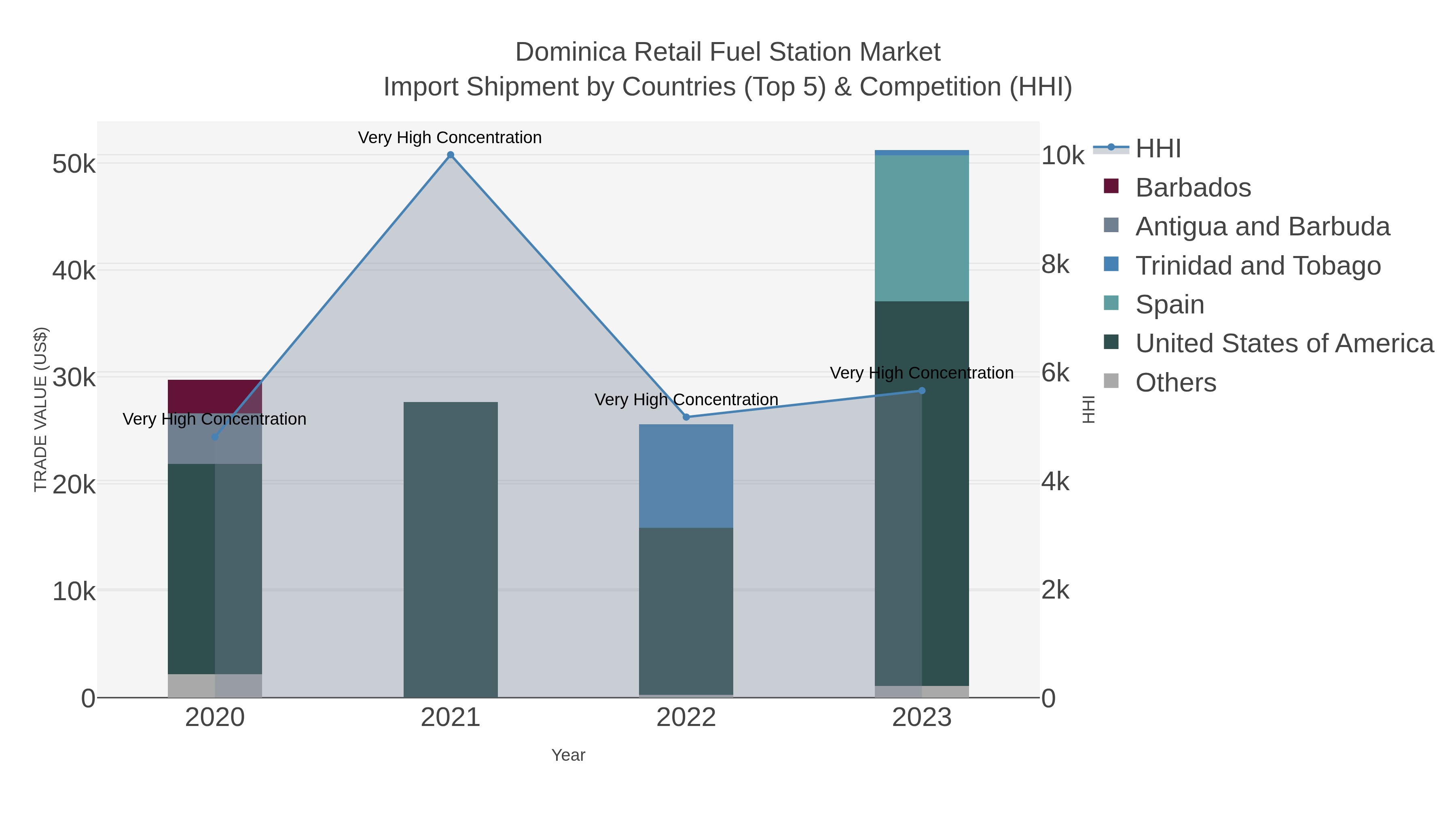Toggle the Spain legend entry
Viewport: 1456px width, 819px height.
(x=1153, y=305)
